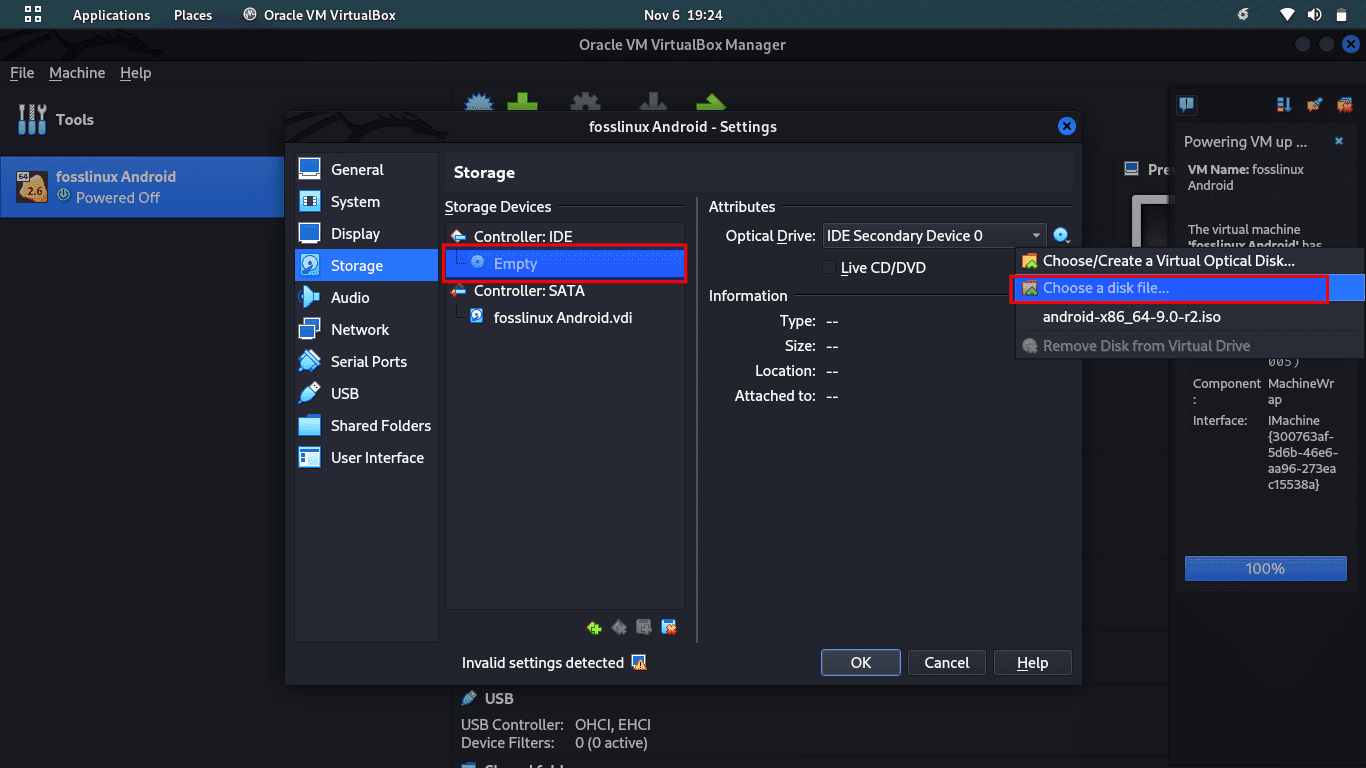Open the Machine menu

click(77, 73)
